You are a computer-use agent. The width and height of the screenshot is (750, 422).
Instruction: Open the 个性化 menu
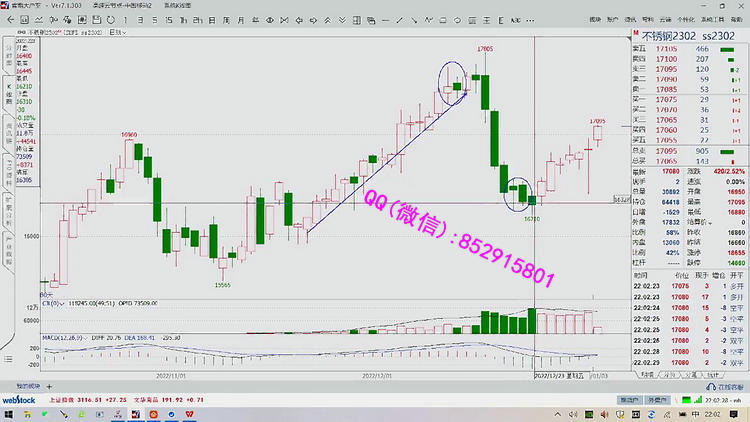686,19
